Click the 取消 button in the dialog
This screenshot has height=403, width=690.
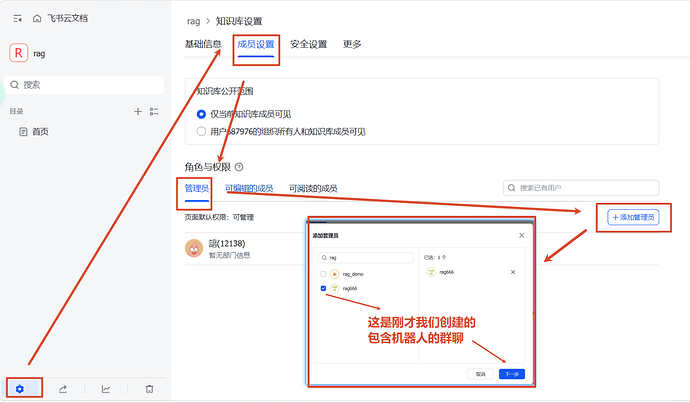pyautogui.click(x=481, y=374)
